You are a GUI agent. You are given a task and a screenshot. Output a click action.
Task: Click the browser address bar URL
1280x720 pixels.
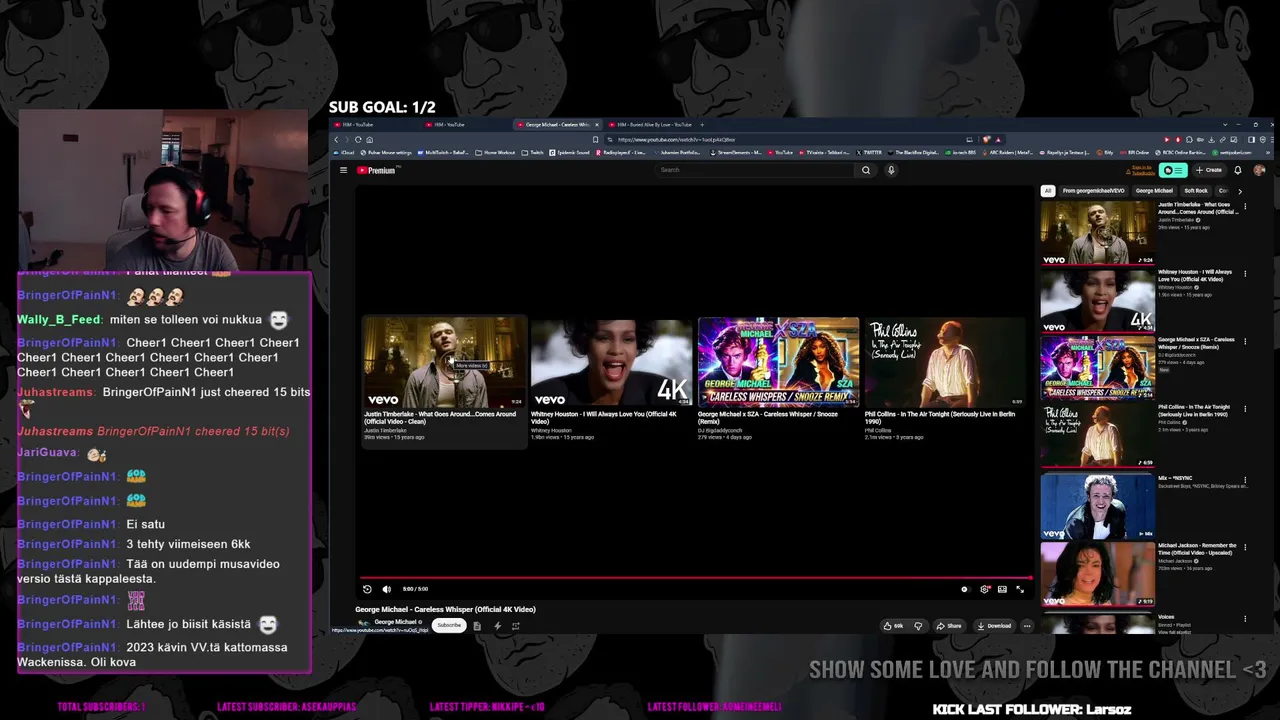point(676,140)
